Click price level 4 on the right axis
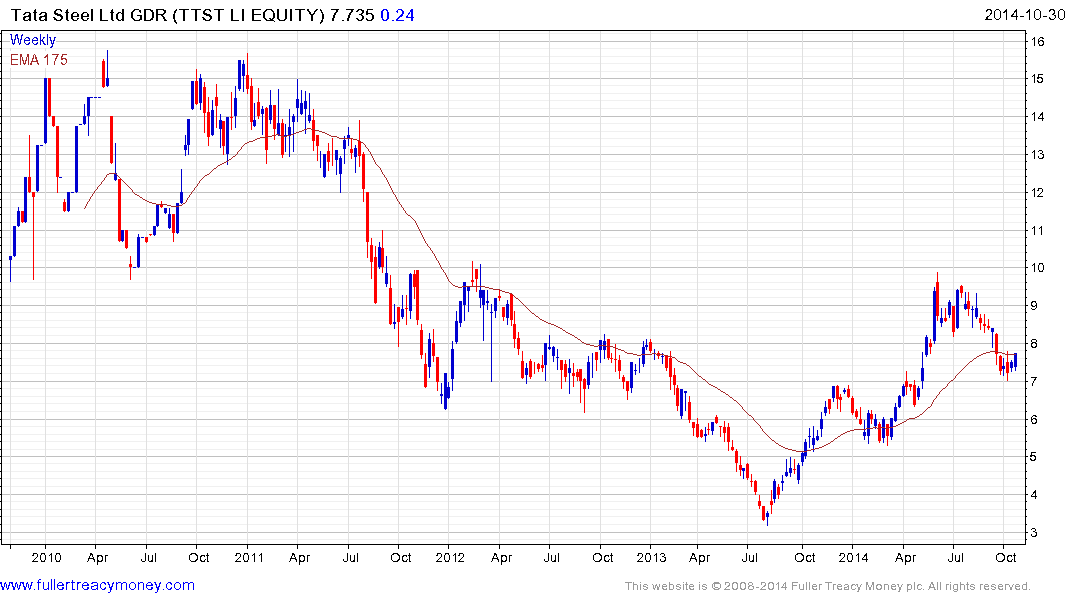Image resolution: width=1075 pixels, height=600 pixels. (x=1035, y=495)
